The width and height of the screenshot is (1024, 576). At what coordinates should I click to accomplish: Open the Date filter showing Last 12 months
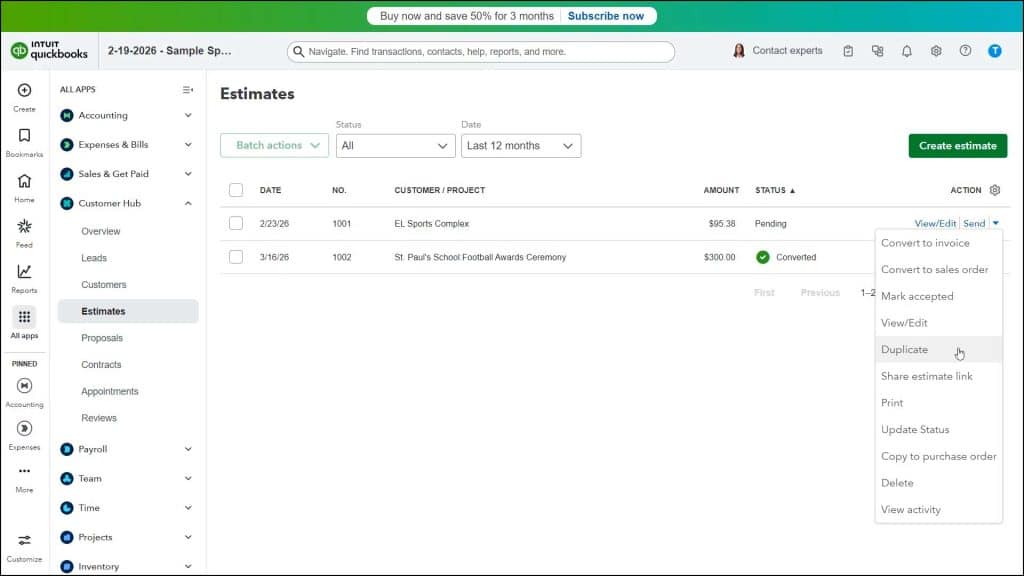point(520,145)
